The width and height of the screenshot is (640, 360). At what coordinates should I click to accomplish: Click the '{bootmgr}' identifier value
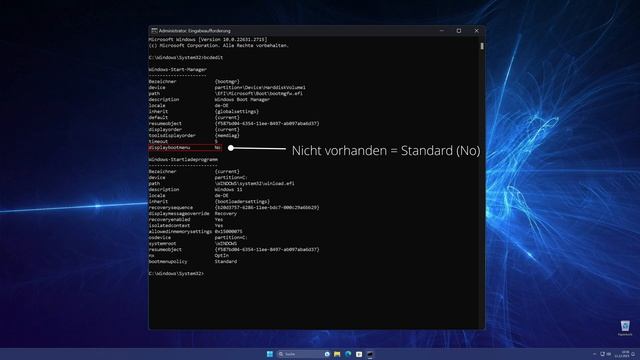click(227, 82)
